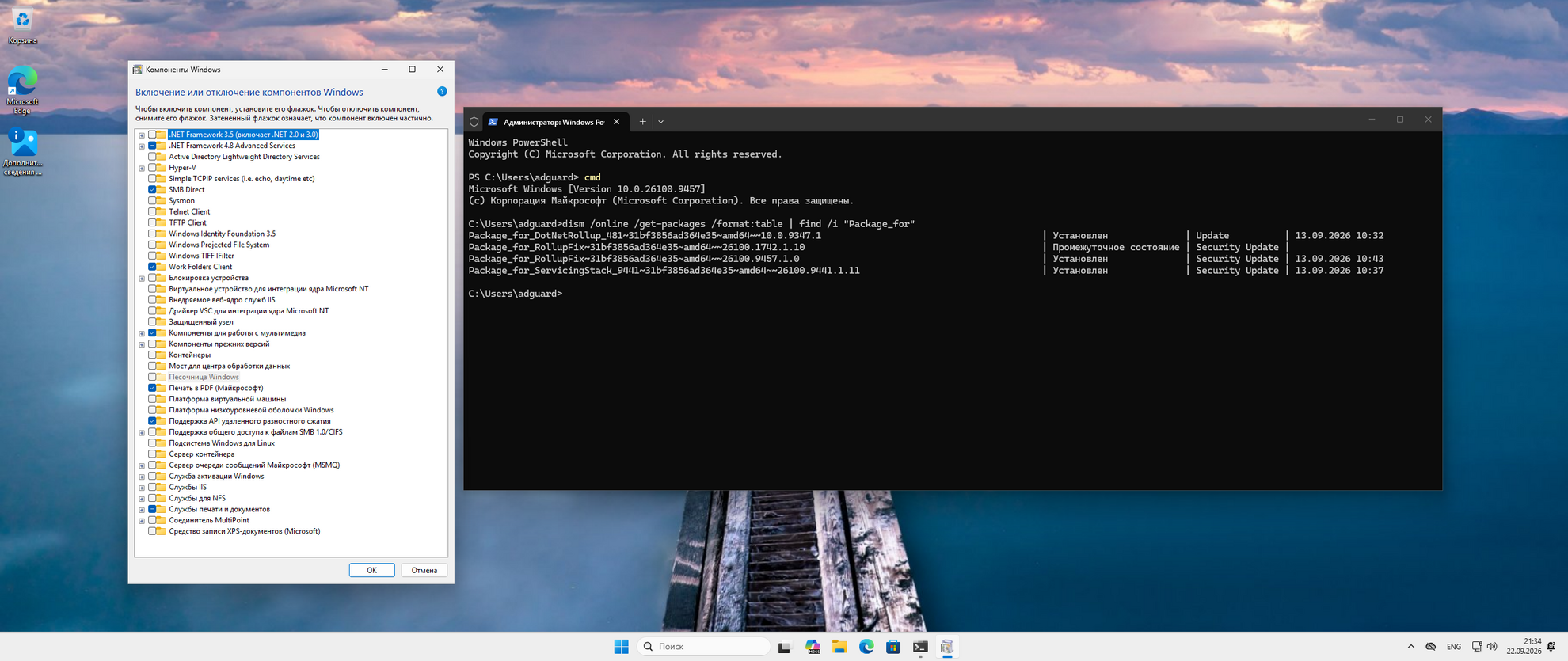1568x661 pixels.
Task: Expand the Службы IIS node
Action: point(142,488)
